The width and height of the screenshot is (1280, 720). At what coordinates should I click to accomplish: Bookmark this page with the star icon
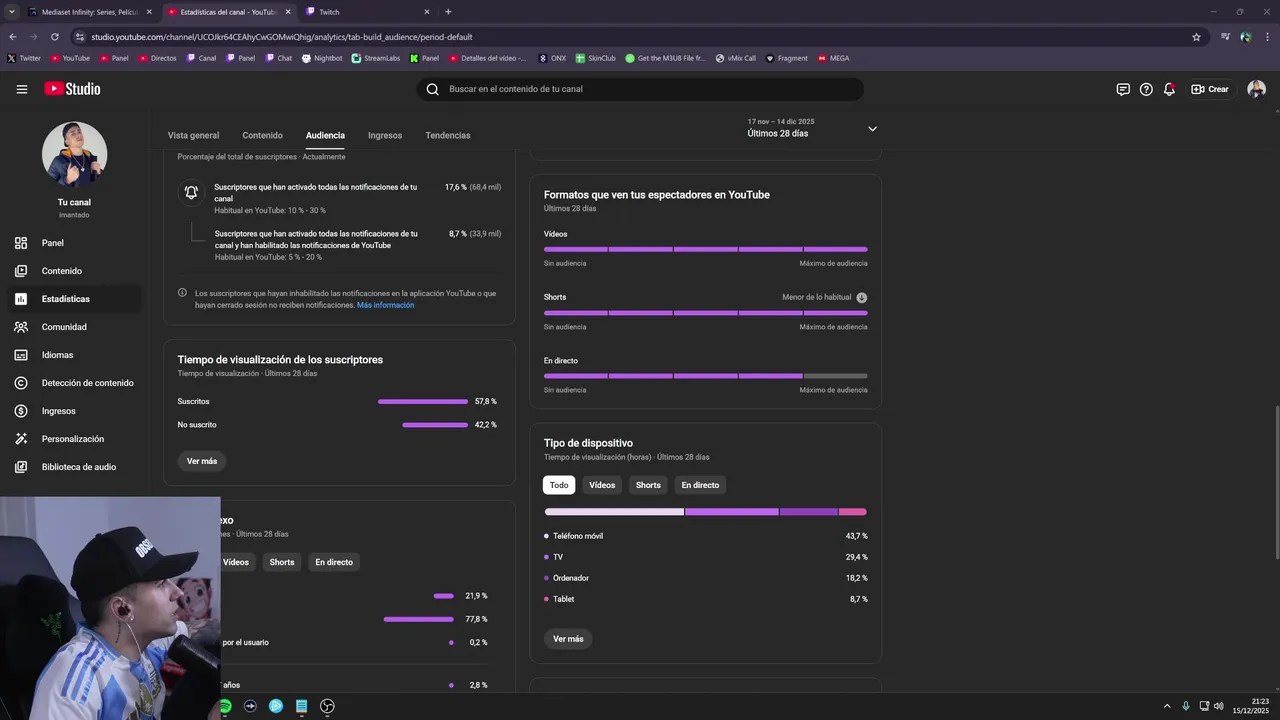1196,37
